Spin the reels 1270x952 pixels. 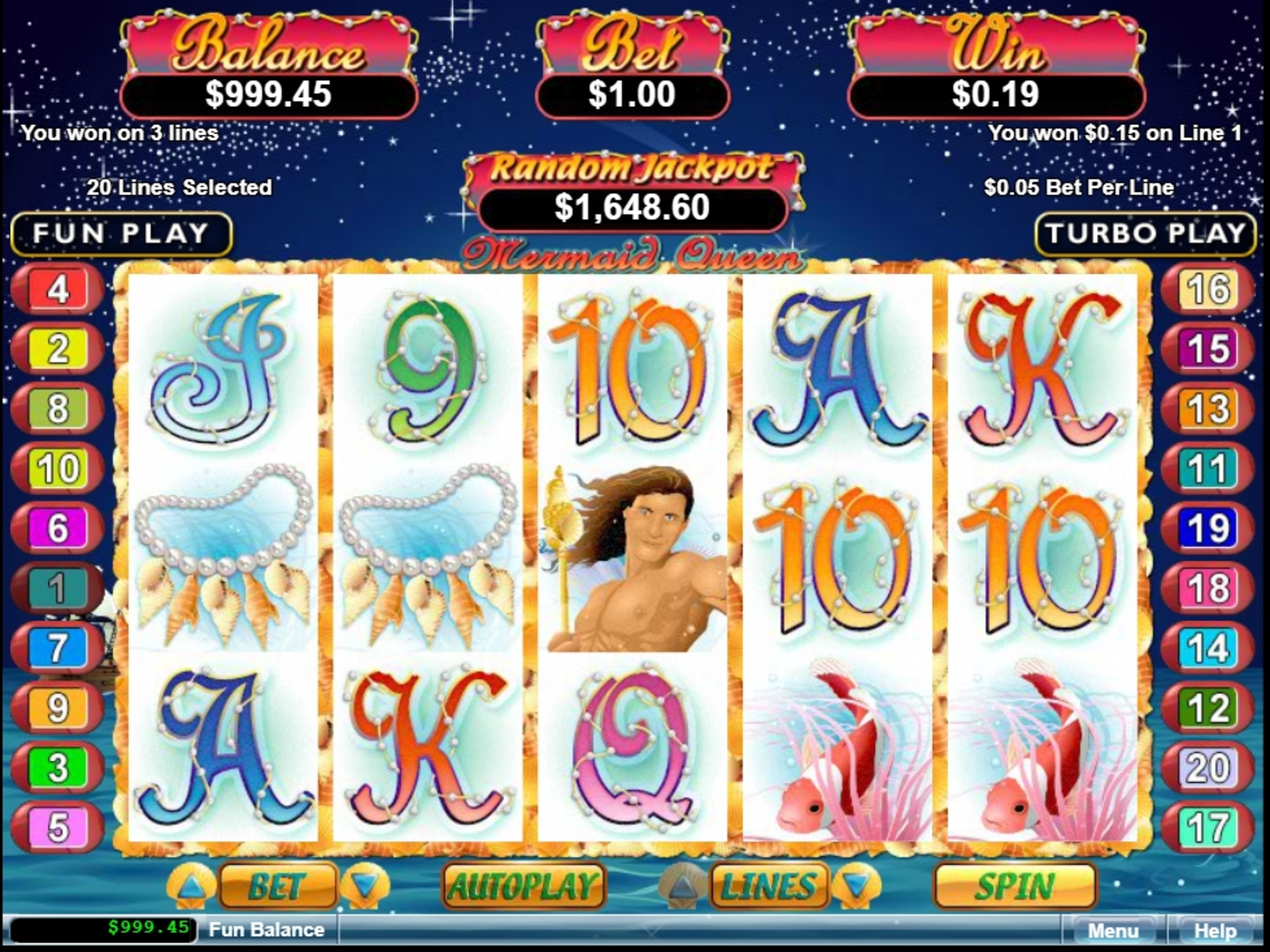(1015, 886)
